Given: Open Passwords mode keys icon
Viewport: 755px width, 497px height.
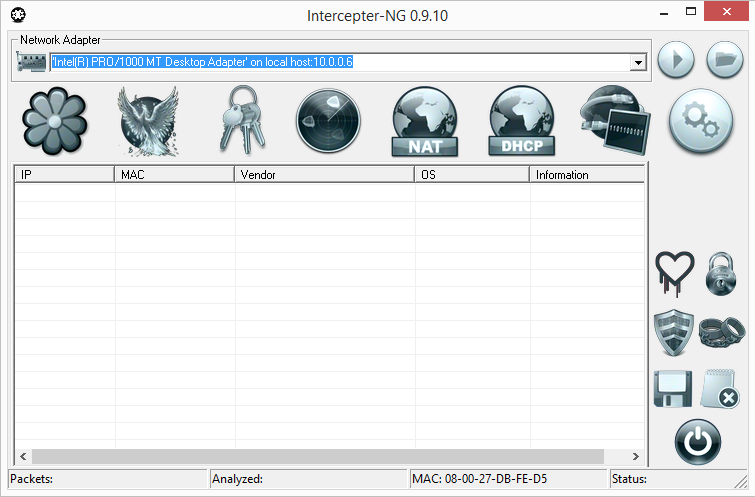Looking at the screenshot, I should pos(243,120).
